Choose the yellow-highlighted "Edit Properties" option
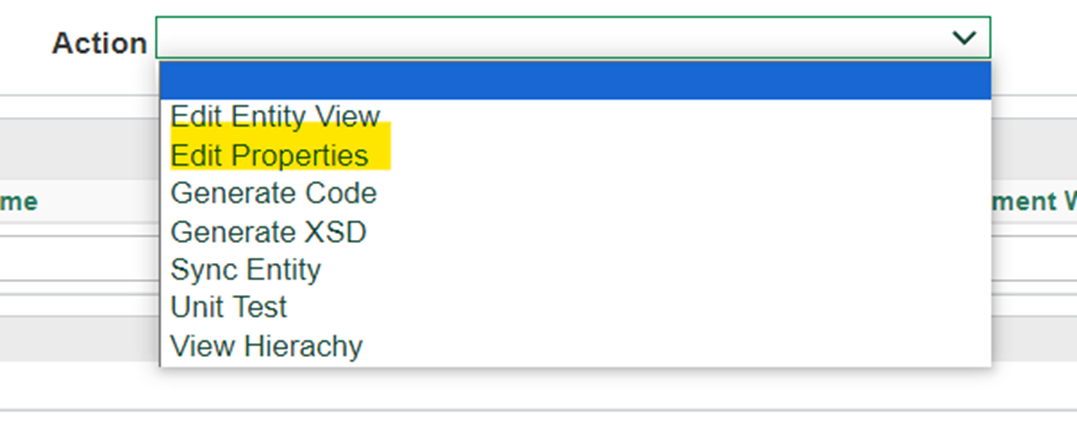1077x424 pixels. click(x=270, y=156)
